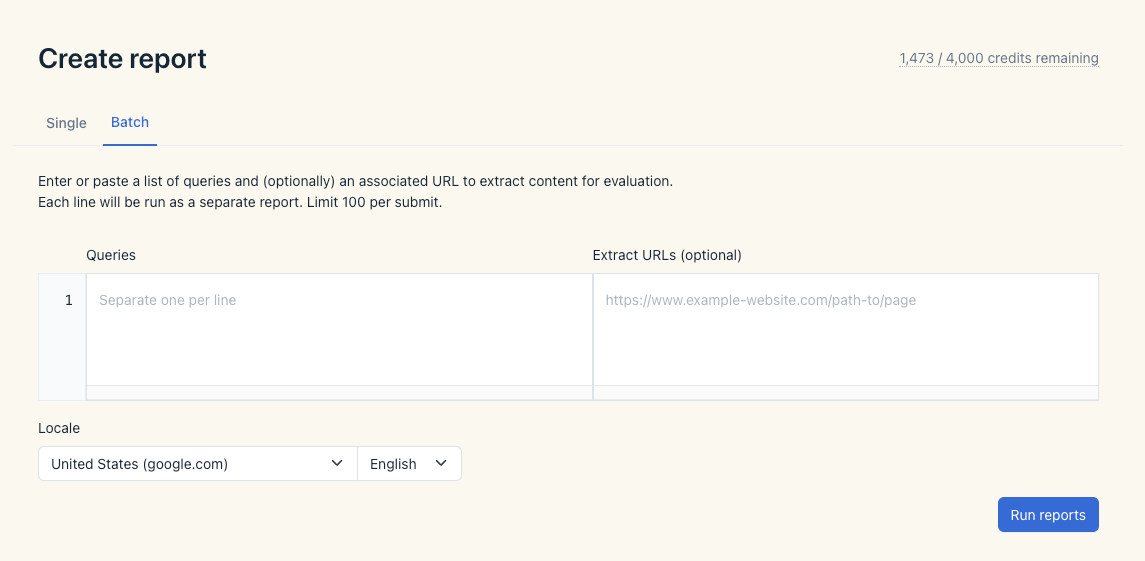Click the chevron beside United States (google.com)
1145x561 pixels.
(337, 464)
